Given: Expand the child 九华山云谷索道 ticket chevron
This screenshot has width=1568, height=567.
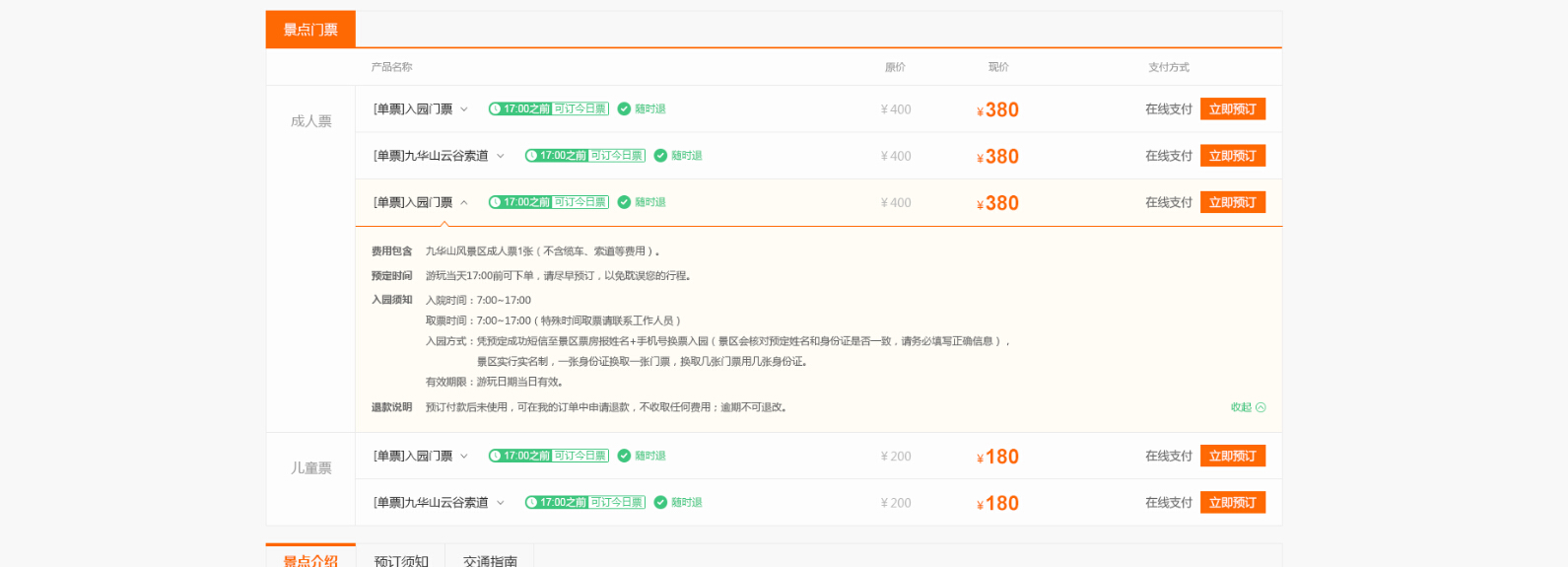Looking at the screenshot, I should tap(501, 503).
